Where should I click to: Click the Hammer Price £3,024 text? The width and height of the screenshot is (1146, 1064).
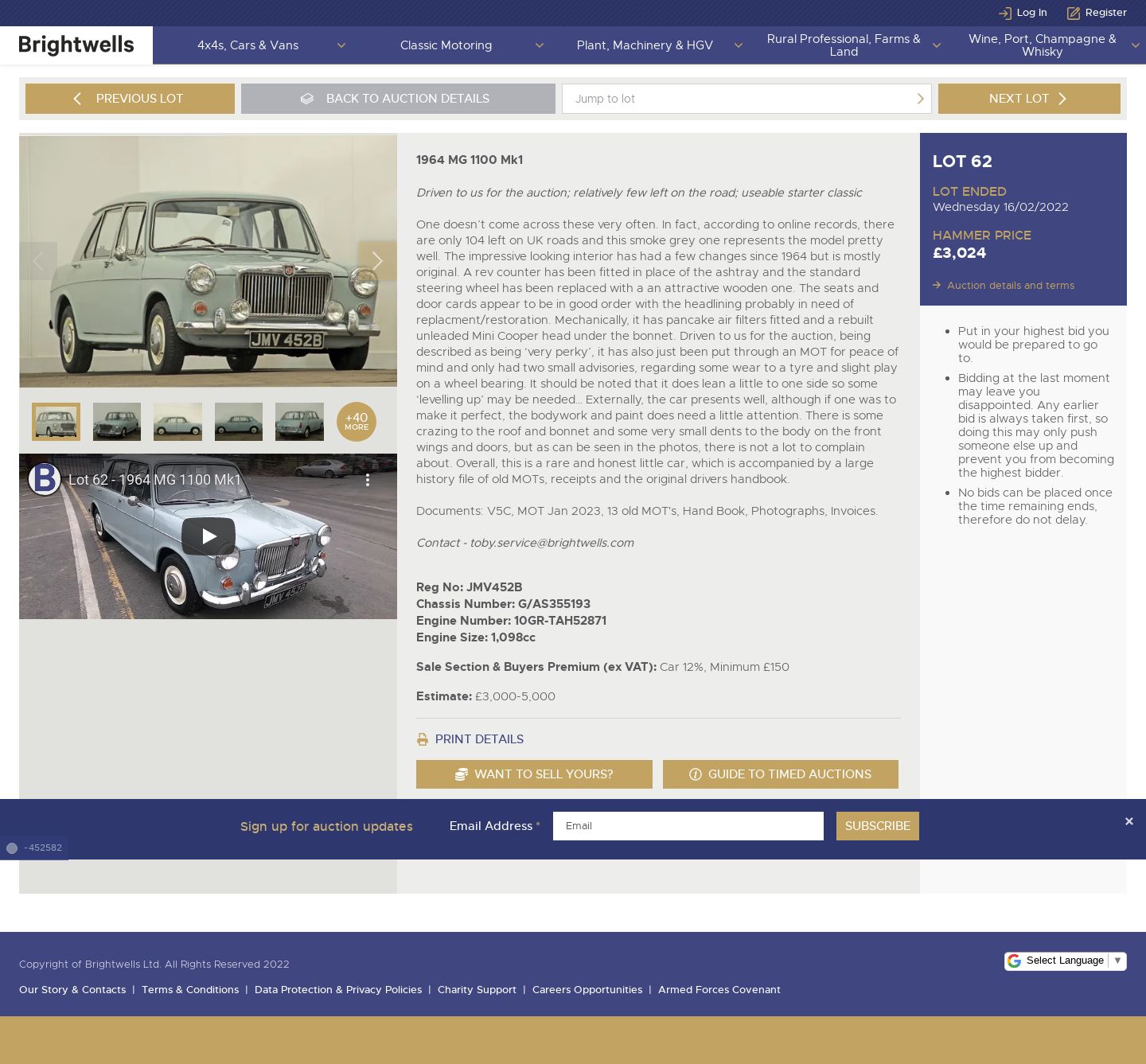(960, 253)
